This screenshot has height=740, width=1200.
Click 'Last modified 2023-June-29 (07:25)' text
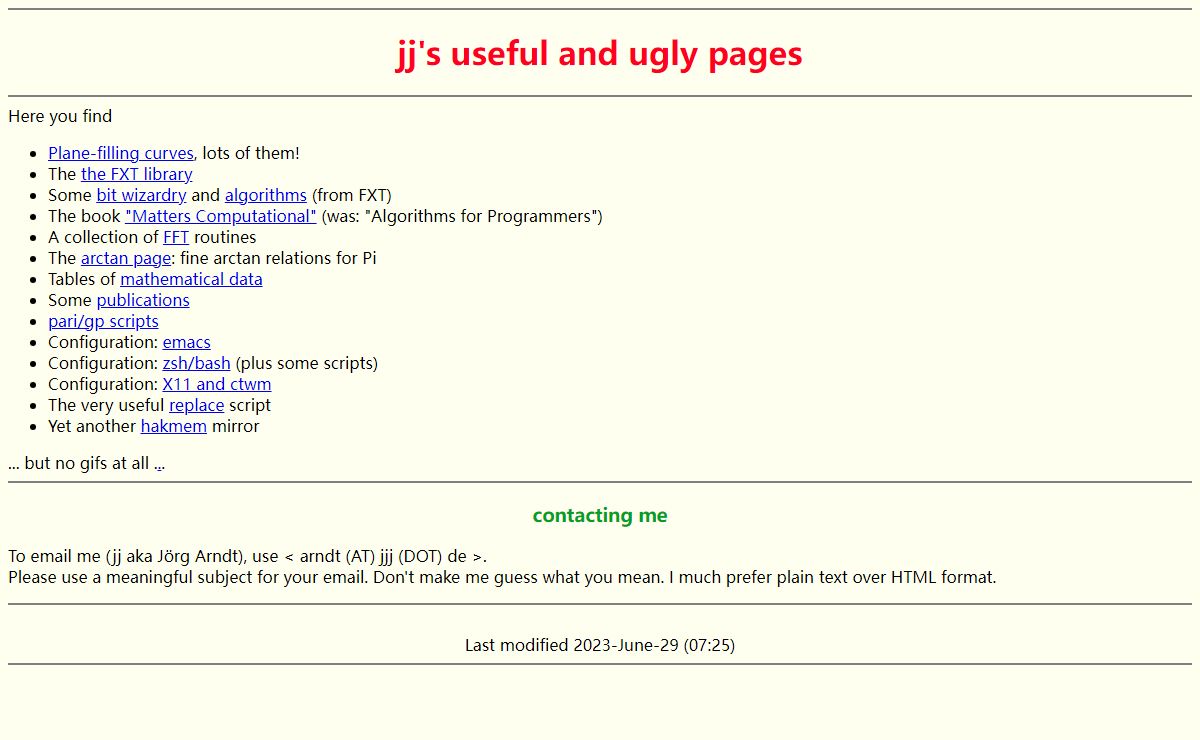click(x=600, y=645)
